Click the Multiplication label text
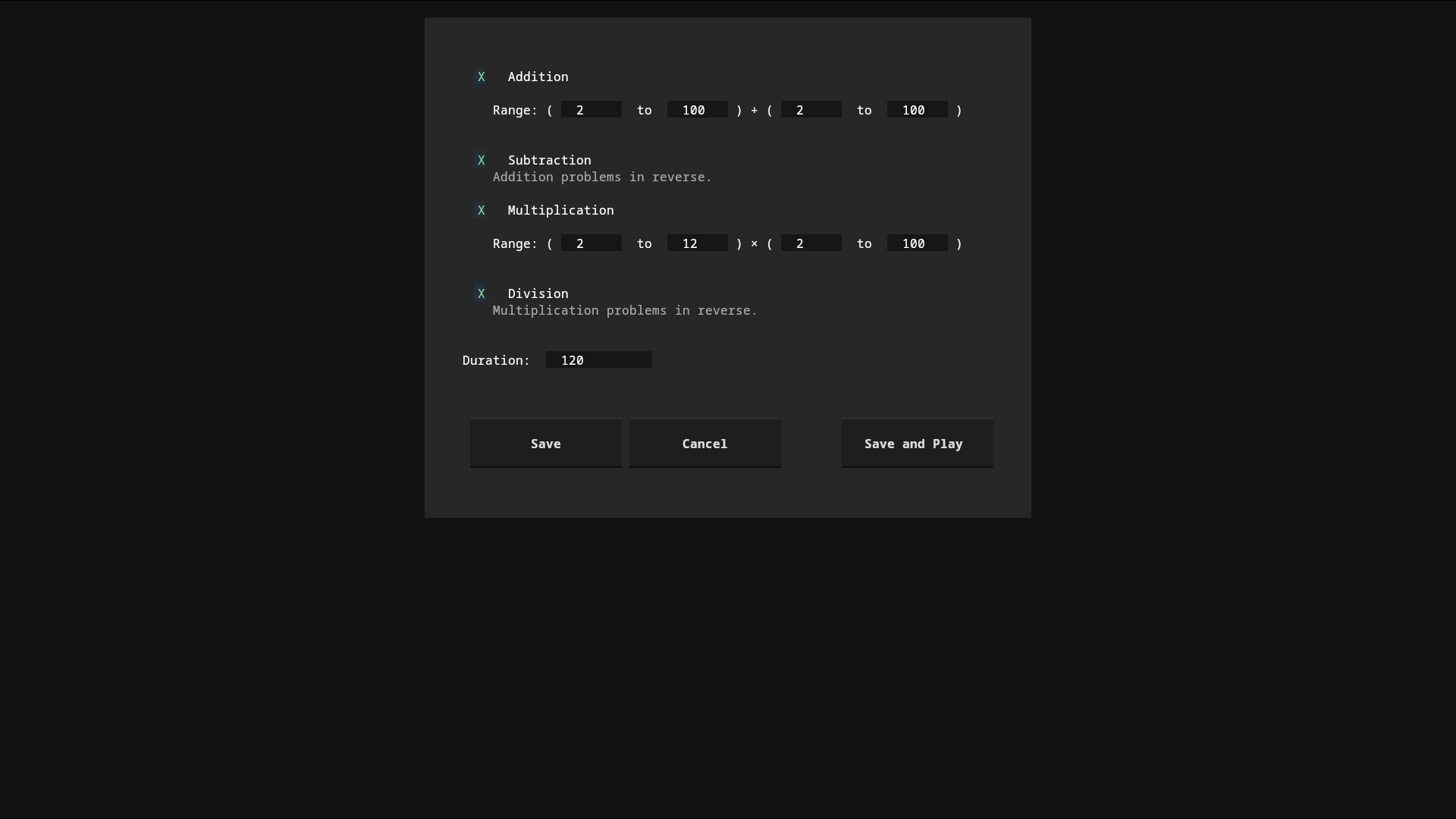This screenshot has height=819, width=1456. [x=561, y=210]
